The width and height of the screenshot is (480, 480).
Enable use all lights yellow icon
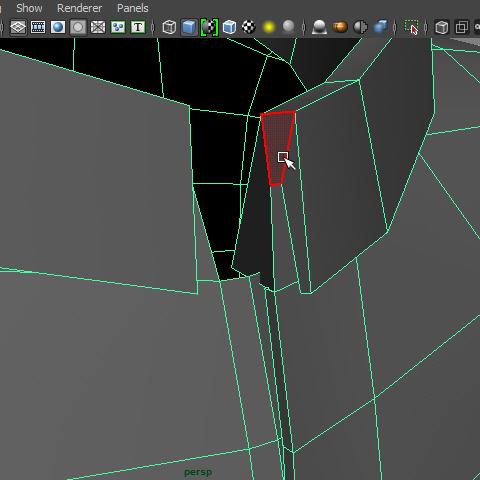click(x=269, y=27)
